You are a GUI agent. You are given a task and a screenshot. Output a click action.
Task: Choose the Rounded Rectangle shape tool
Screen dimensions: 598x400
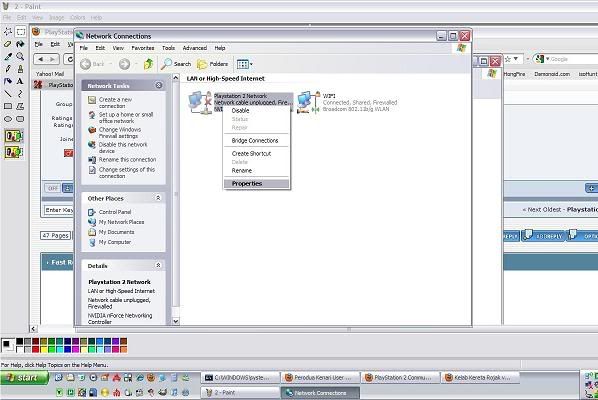(x=20, y=119)
